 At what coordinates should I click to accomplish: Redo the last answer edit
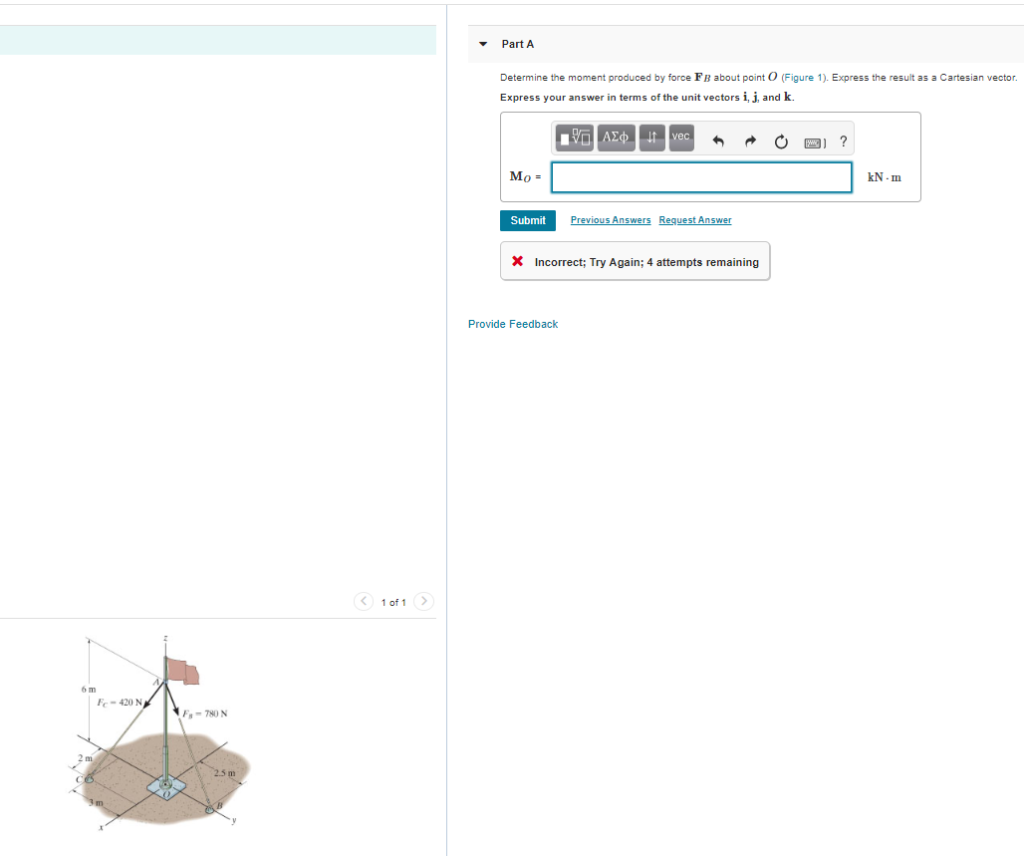pyautogui.click(x=749, y=139)
